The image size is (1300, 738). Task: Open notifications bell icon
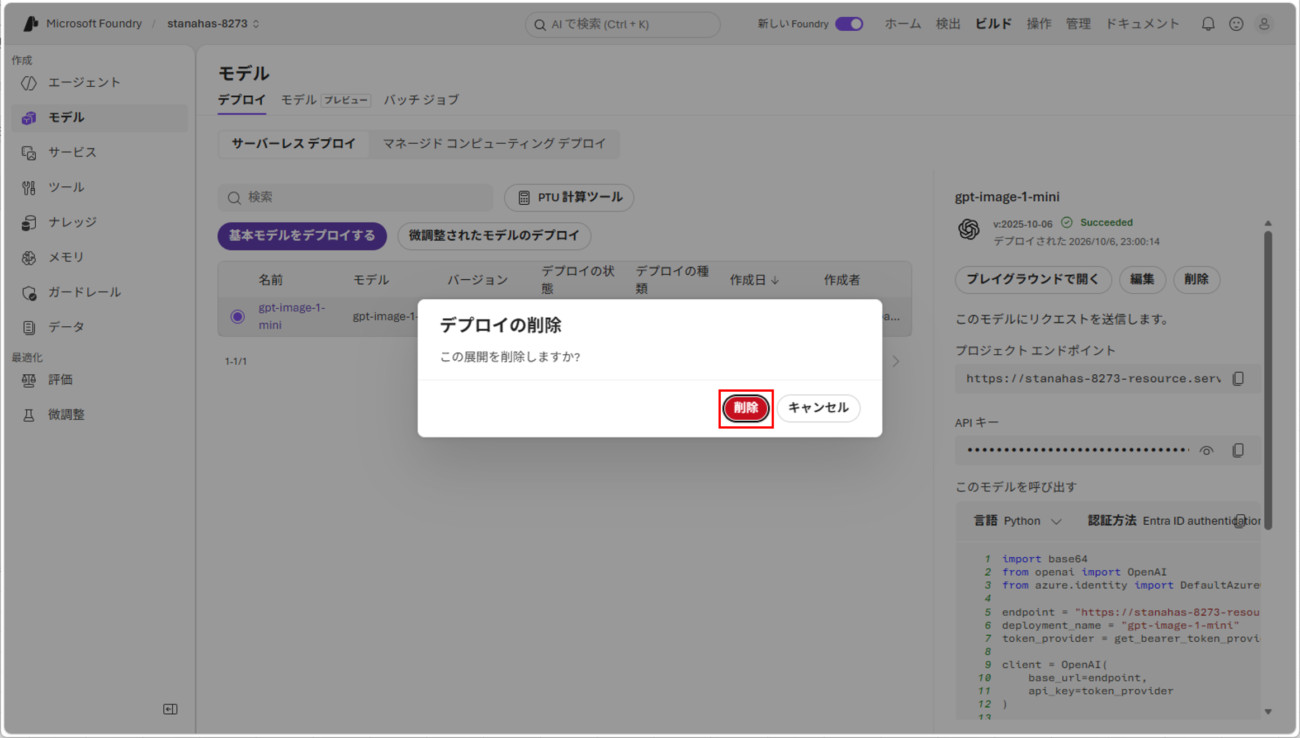point(1208,24)
